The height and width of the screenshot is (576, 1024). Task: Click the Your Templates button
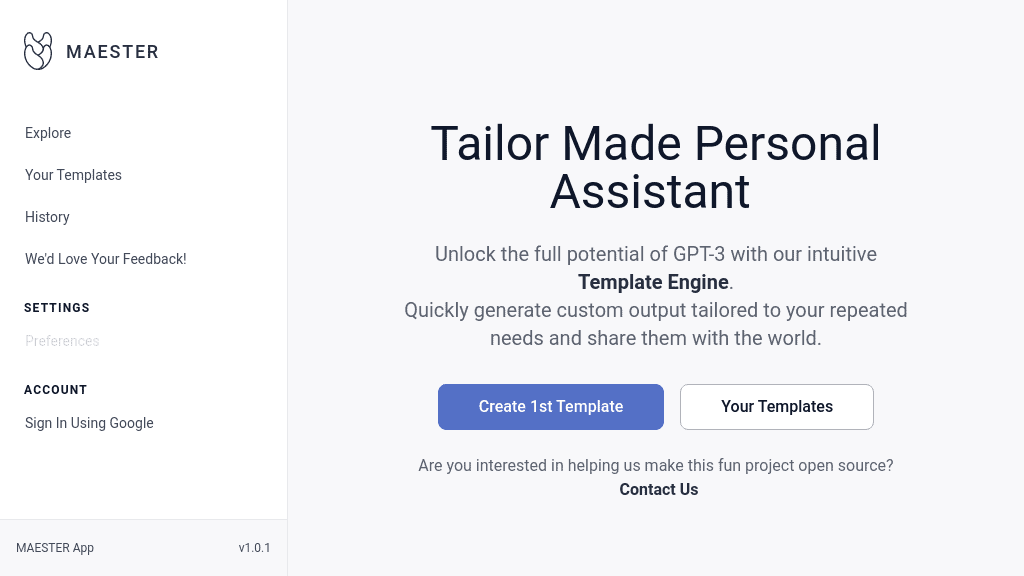(777, 407)
